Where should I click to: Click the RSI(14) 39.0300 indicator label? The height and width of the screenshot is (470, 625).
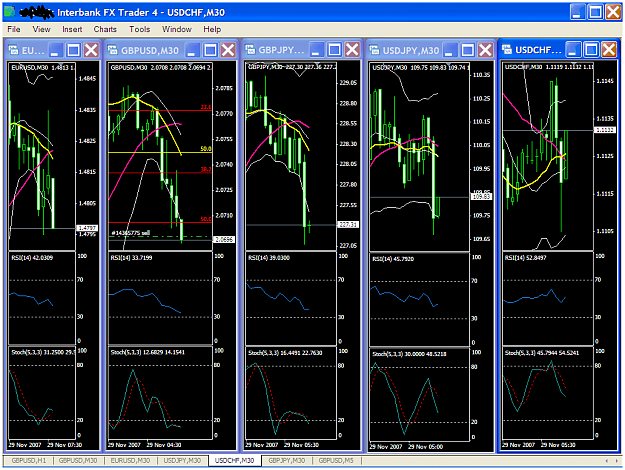pos(269,258)
